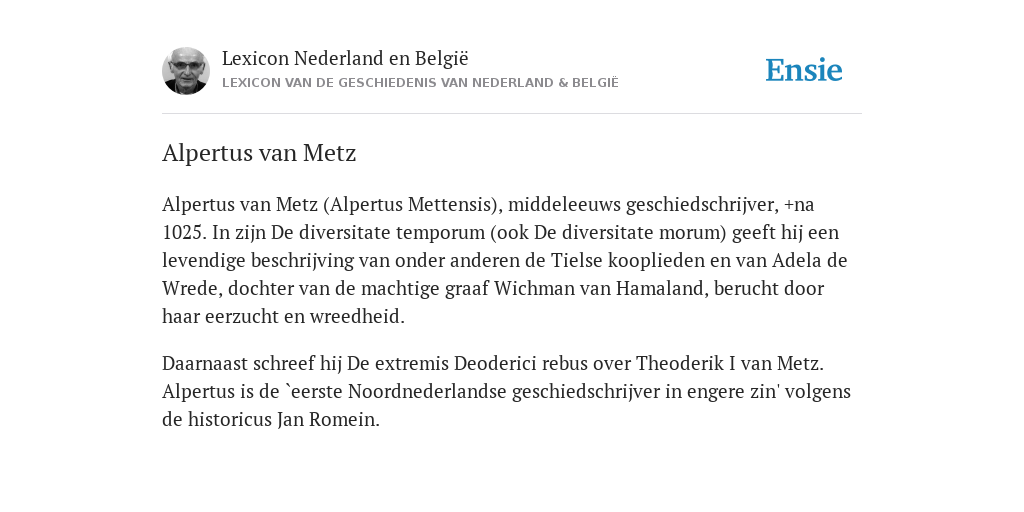This screenshot has width=1024, height=512.
Task: Click the phrase Alpertus Mettensis in parentheses
Action: pyautogui.click(x=410, y=204)
